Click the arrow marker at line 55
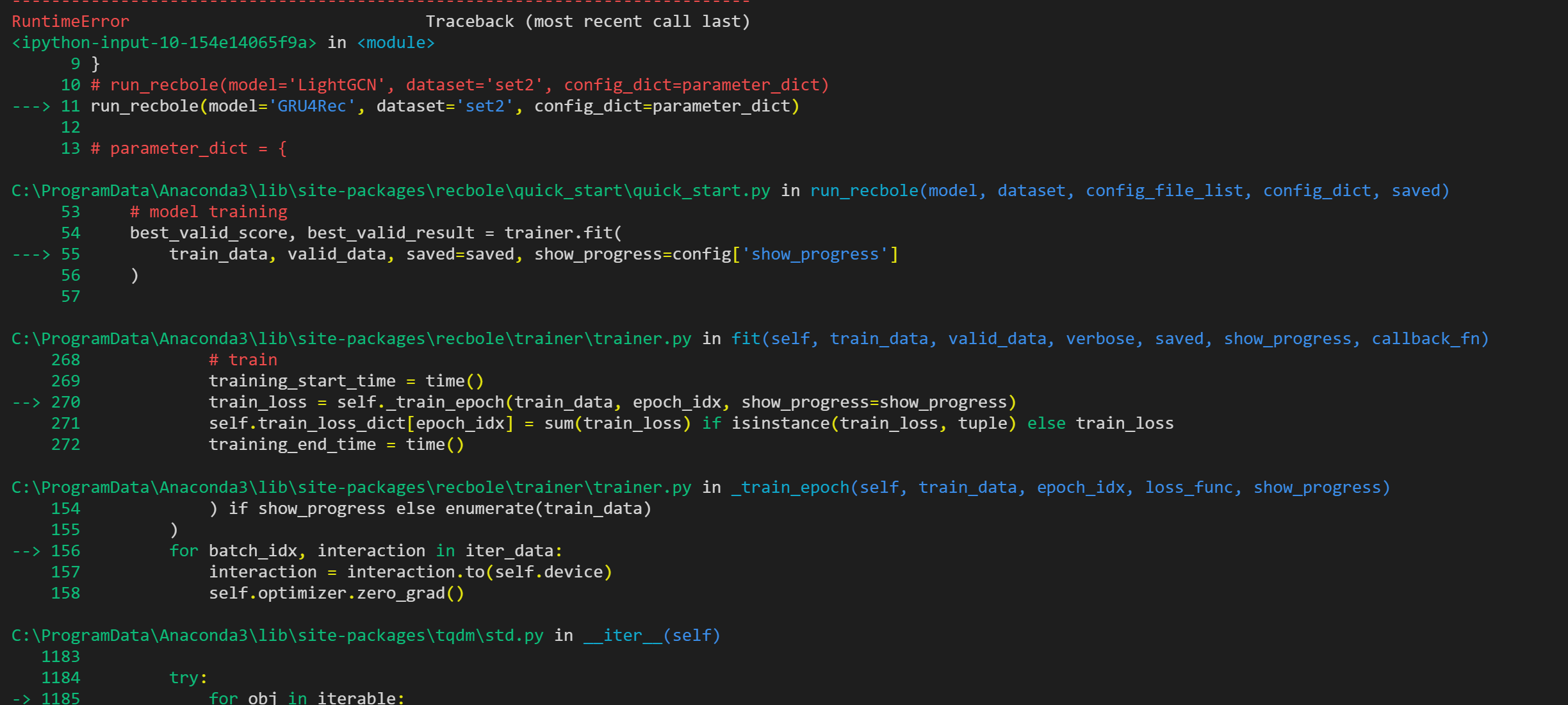The height and width of the screenshot is (705, 1568). (31, 254)
